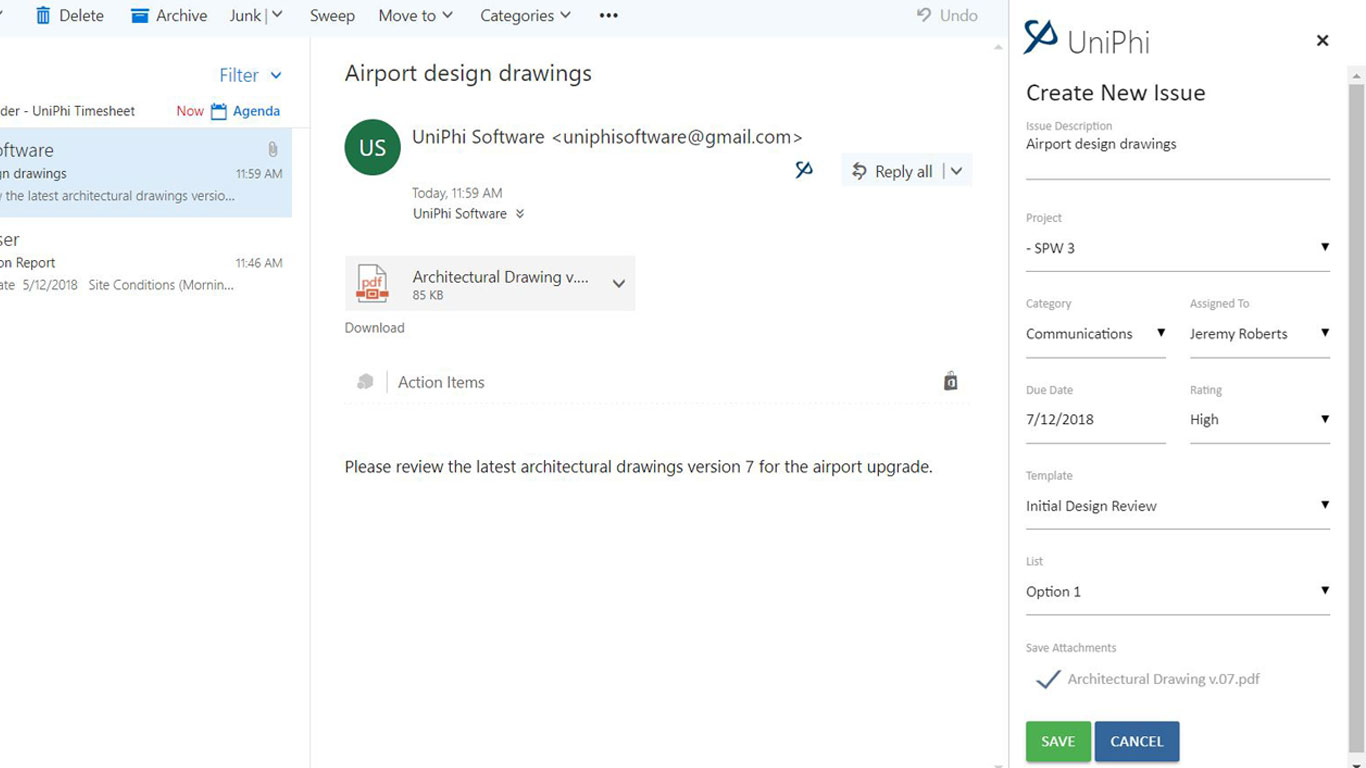Open the Agenda calendar icon

(x=219, y=111)
